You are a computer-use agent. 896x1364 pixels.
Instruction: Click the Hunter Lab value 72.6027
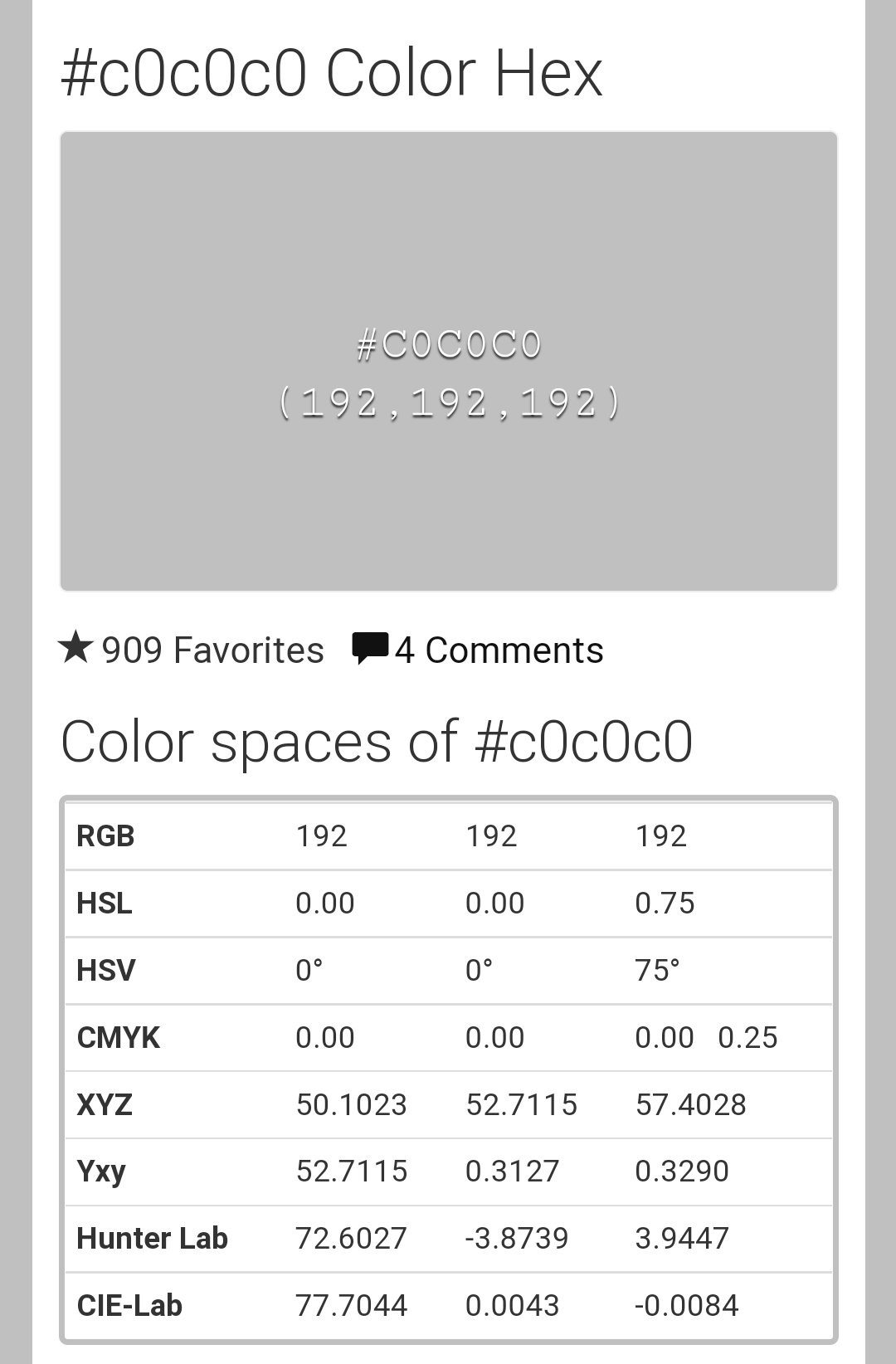(x=352, y=1239)
